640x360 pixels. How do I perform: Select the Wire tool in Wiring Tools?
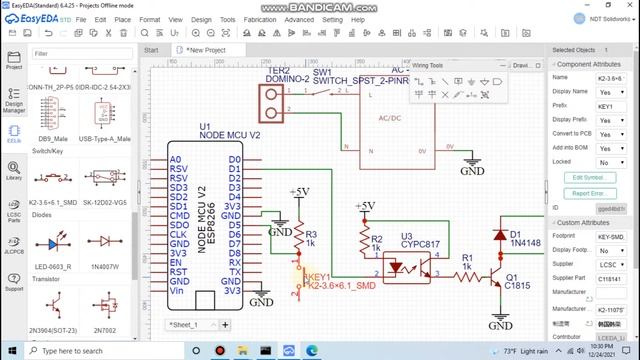tap(419, 82)
